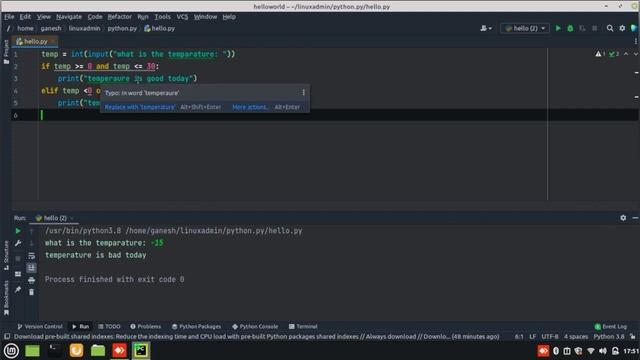Jump to previous highlighted error arrow
Image resolution: width=640 pixels, height=360 pixels.
click(626, 54)
